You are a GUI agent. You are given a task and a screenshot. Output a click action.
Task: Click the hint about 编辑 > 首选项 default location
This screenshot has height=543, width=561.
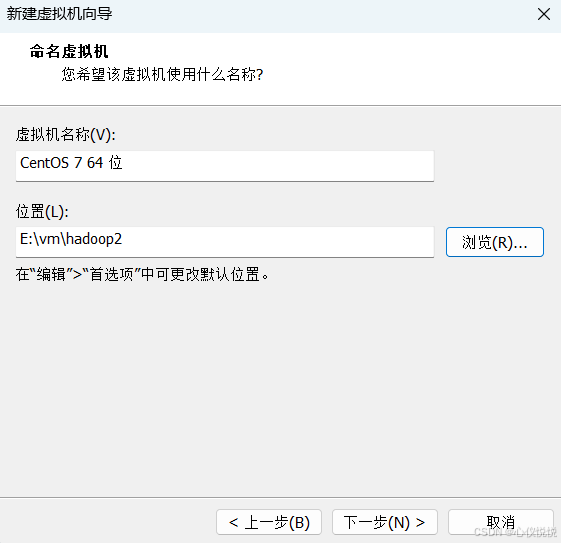(142, 274)
